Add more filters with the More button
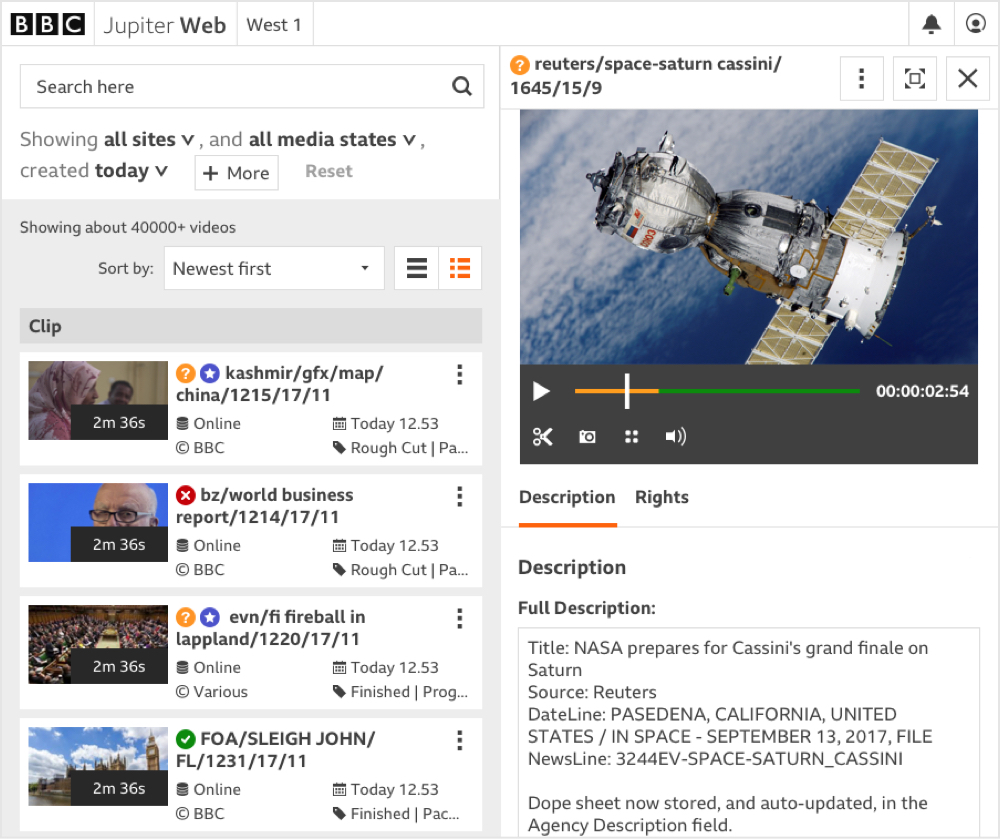 [236, 172]
